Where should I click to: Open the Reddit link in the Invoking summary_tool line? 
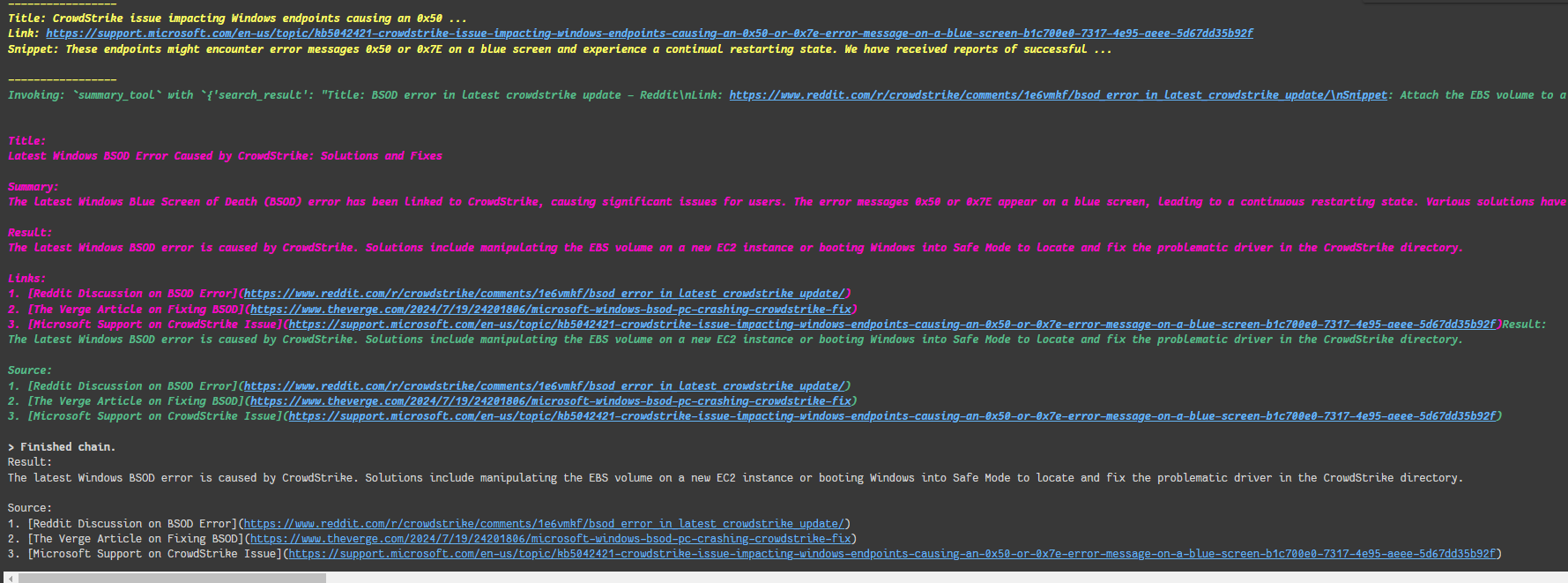pos(1059,95)
